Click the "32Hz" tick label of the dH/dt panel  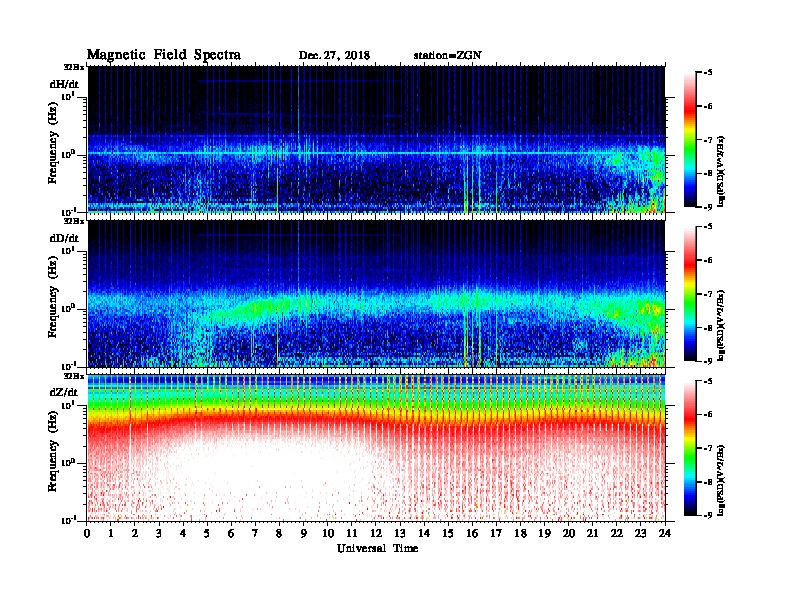point(74,67)
